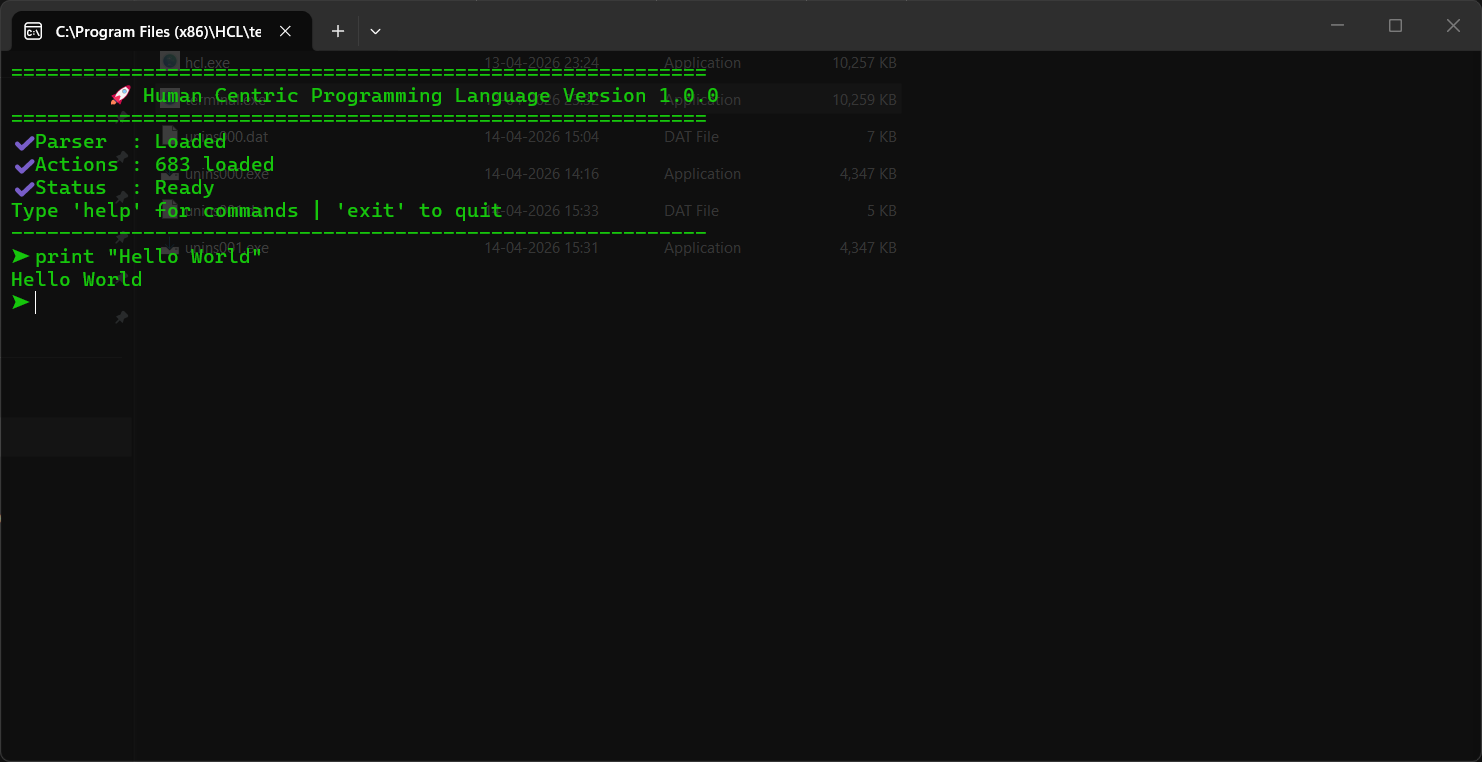The width and height of the screenshot is (1482, 762).
Task: Open the tab options dropdown chevron
Action: 375,31
